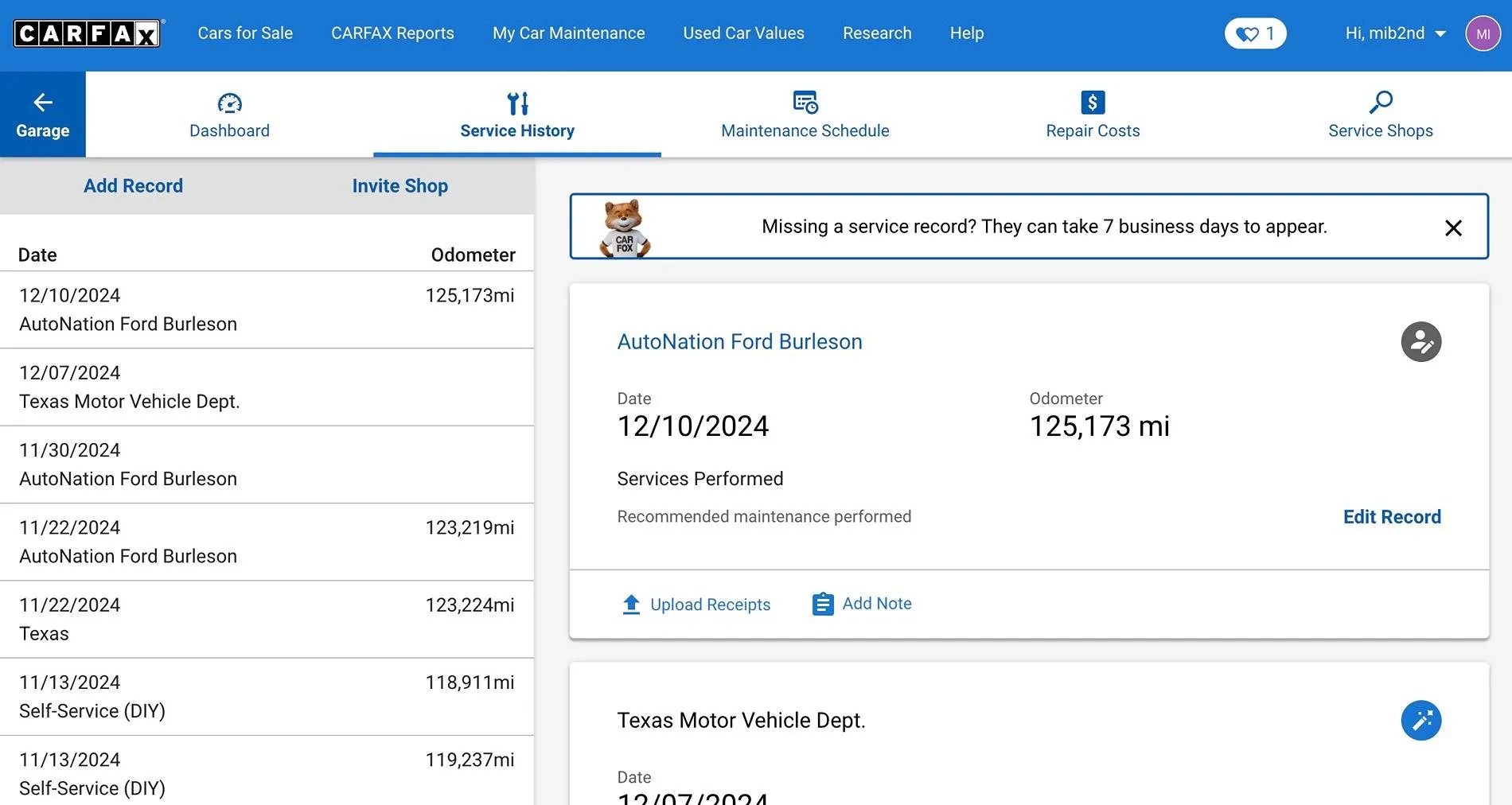Click the Invite Shop button
The image size is (1512, 805).
pyautogui.click(x=400, y=185)
